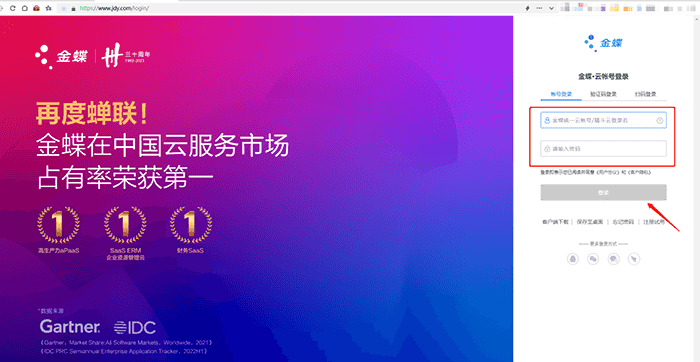
Task: Click the 再度蝉联 headline text
Action: click(x=92, y=114)
